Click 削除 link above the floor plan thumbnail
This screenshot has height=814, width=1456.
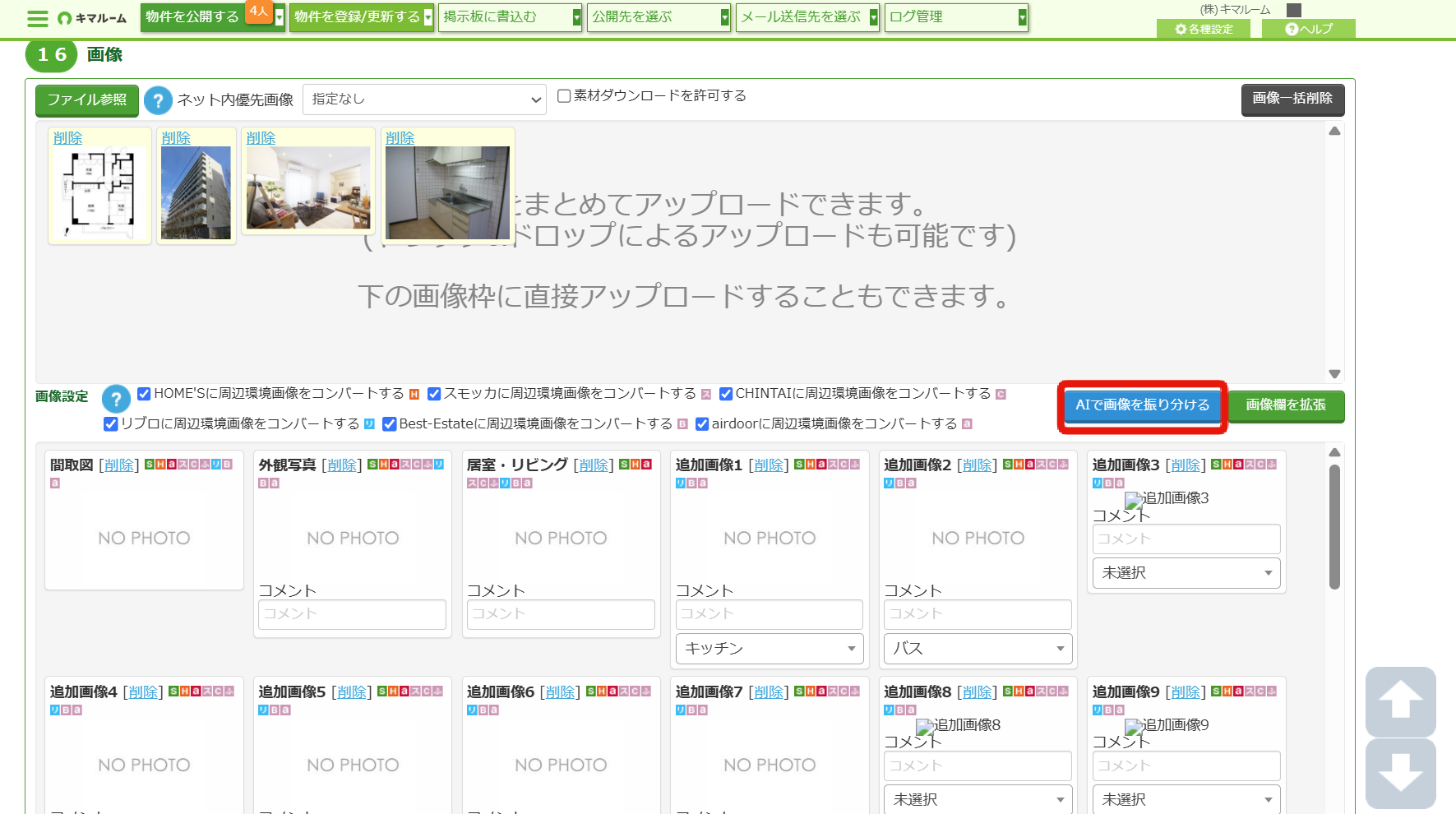68,138
